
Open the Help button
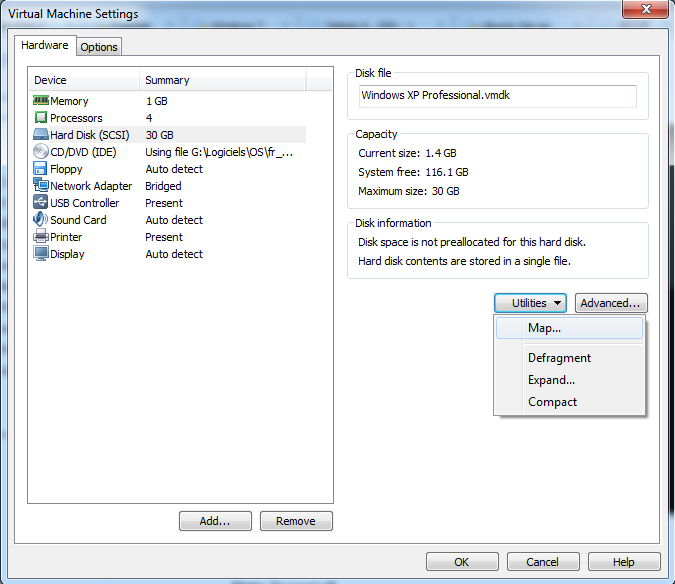click(x=624, y=562)
